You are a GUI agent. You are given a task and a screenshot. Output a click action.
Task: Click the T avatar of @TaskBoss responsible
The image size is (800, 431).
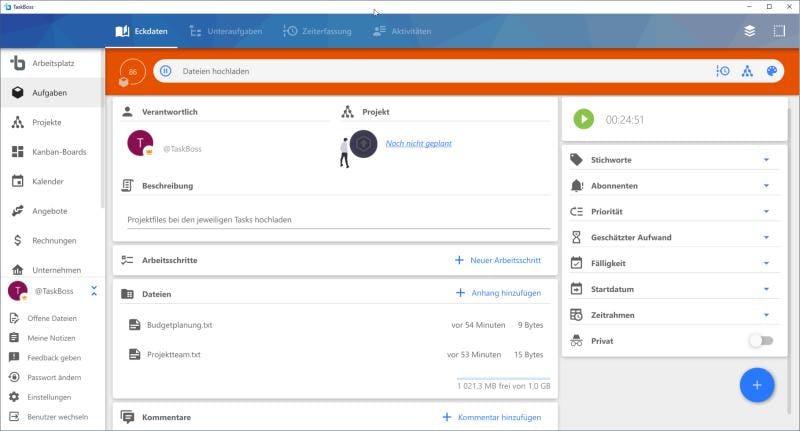pos(140,143)
